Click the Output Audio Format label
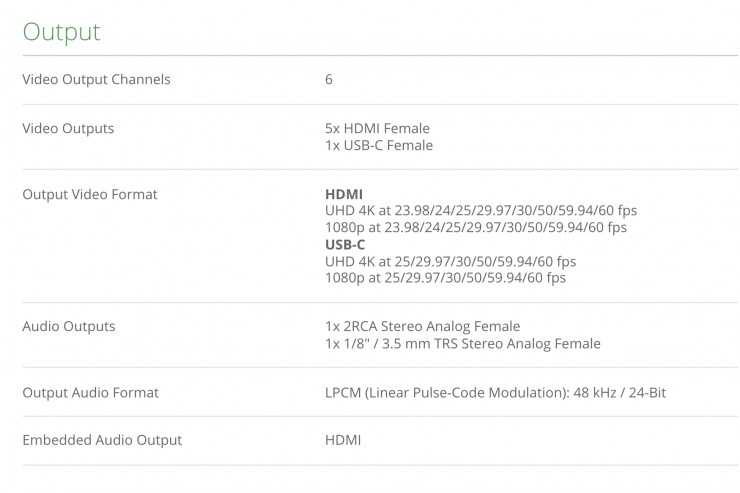740x493 pixels. click(x=90, y=392)
